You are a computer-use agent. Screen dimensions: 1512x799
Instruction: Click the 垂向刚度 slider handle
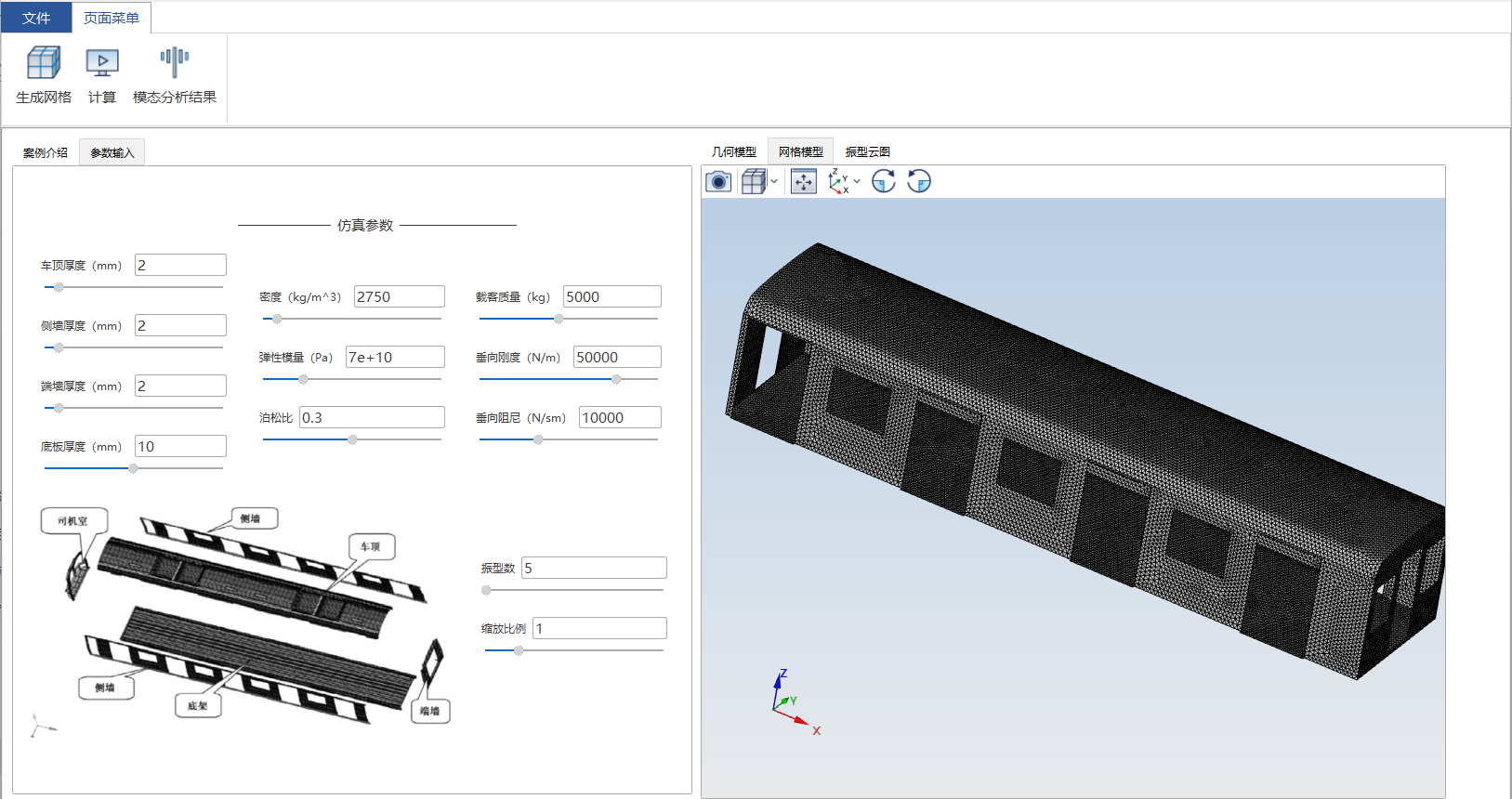click(616, 379)
